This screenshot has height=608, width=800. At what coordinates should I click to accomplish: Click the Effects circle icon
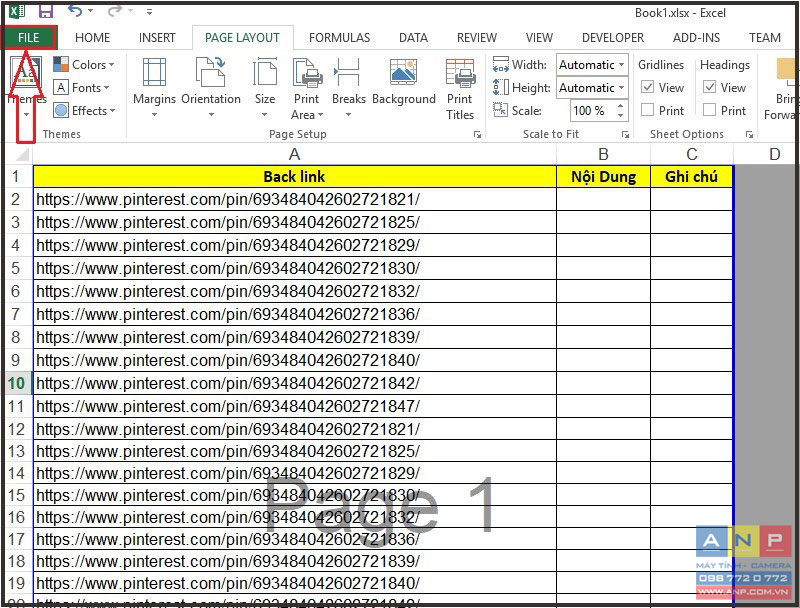tap(61, 110)
